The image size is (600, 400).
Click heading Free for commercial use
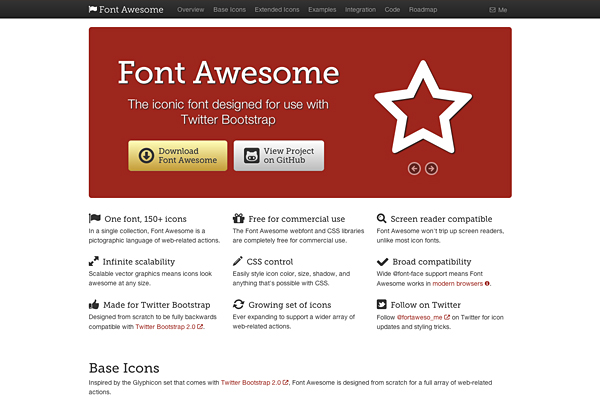(x=297, y=219)
